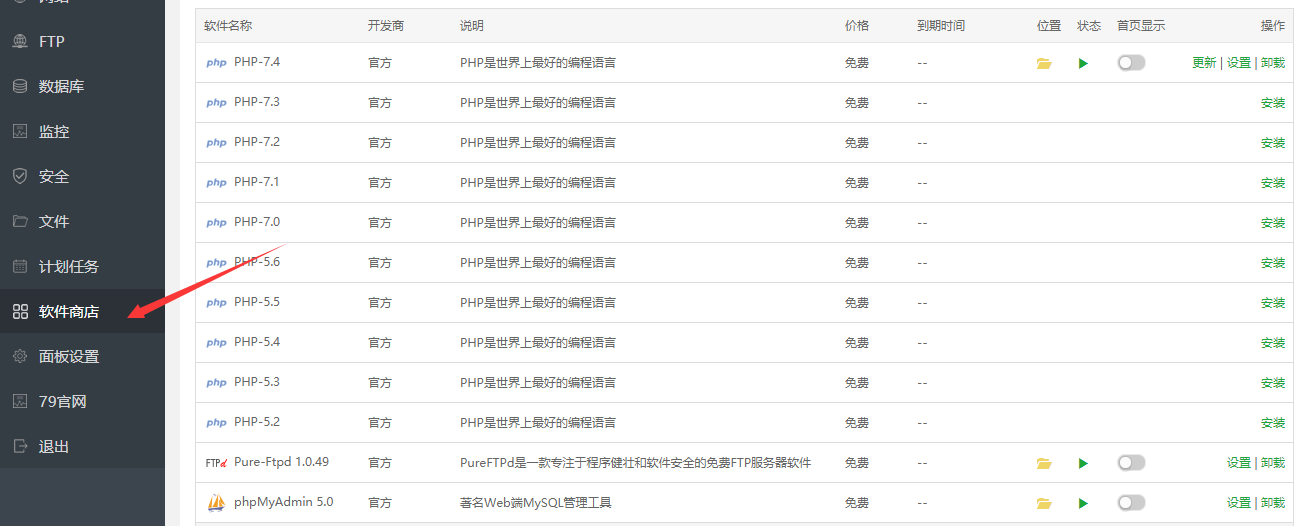Click 安装 for PHP-5.2
Screen dimensions: 1301x526
coord(1273,423)
